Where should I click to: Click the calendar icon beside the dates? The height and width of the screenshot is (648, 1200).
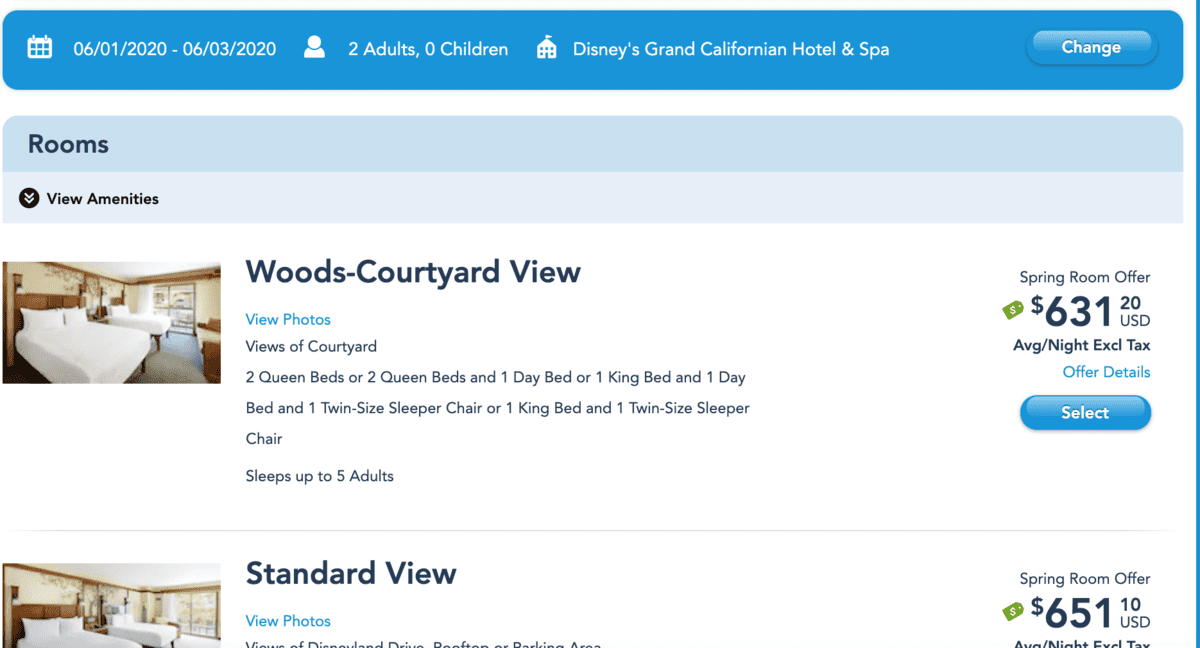click(x=40, y=47)
